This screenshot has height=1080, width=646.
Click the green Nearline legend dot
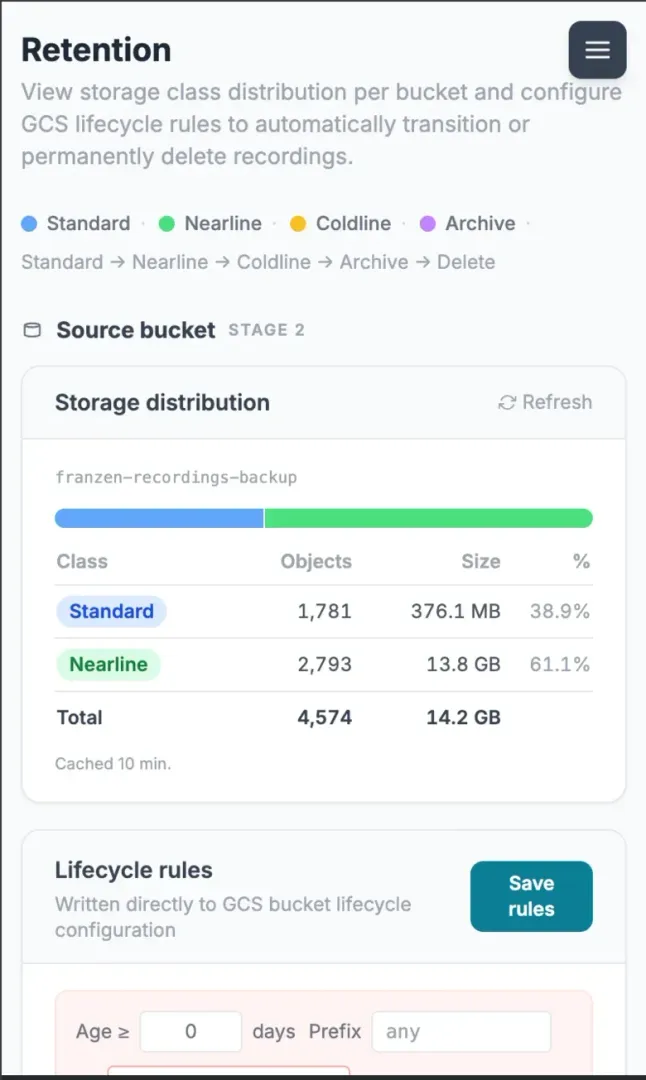point(167,223)
